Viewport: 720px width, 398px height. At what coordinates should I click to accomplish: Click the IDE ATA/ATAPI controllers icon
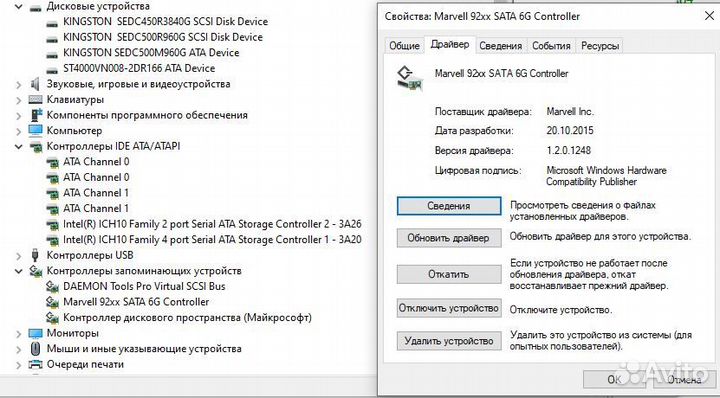[x=35, y=146]
